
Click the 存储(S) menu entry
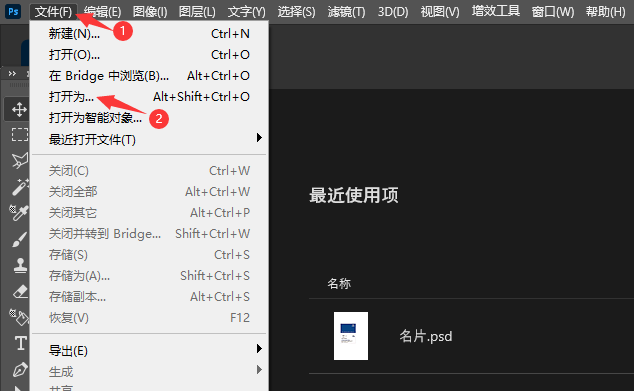149,255
